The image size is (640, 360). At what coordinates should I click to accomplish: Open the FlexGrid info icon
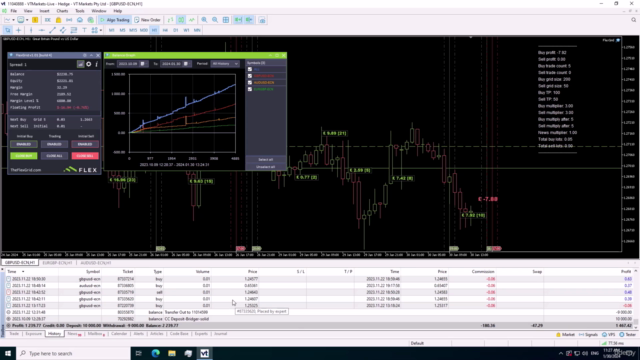click(x=97, y=64)
